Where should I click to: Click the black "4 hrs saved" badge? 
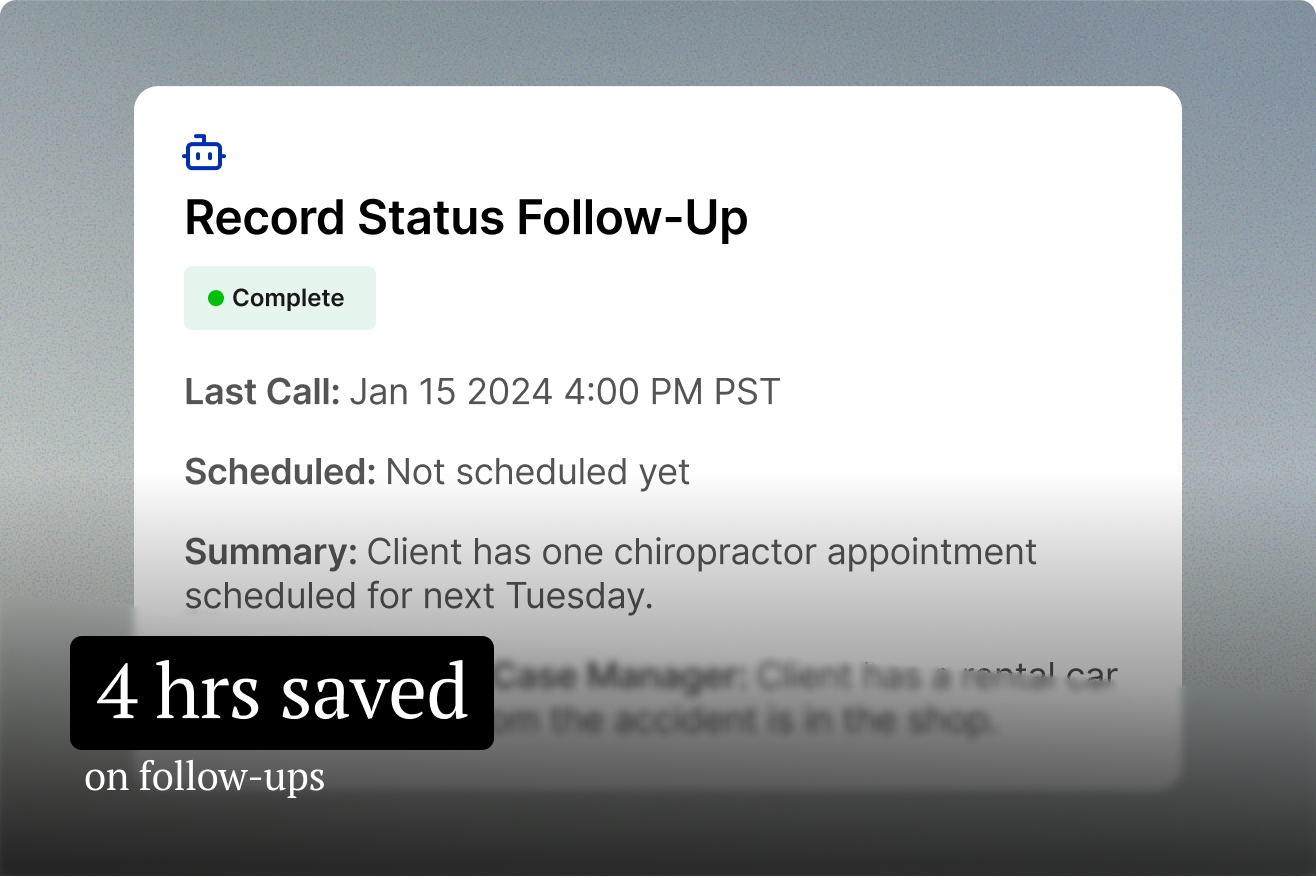[x=281, y=692]
